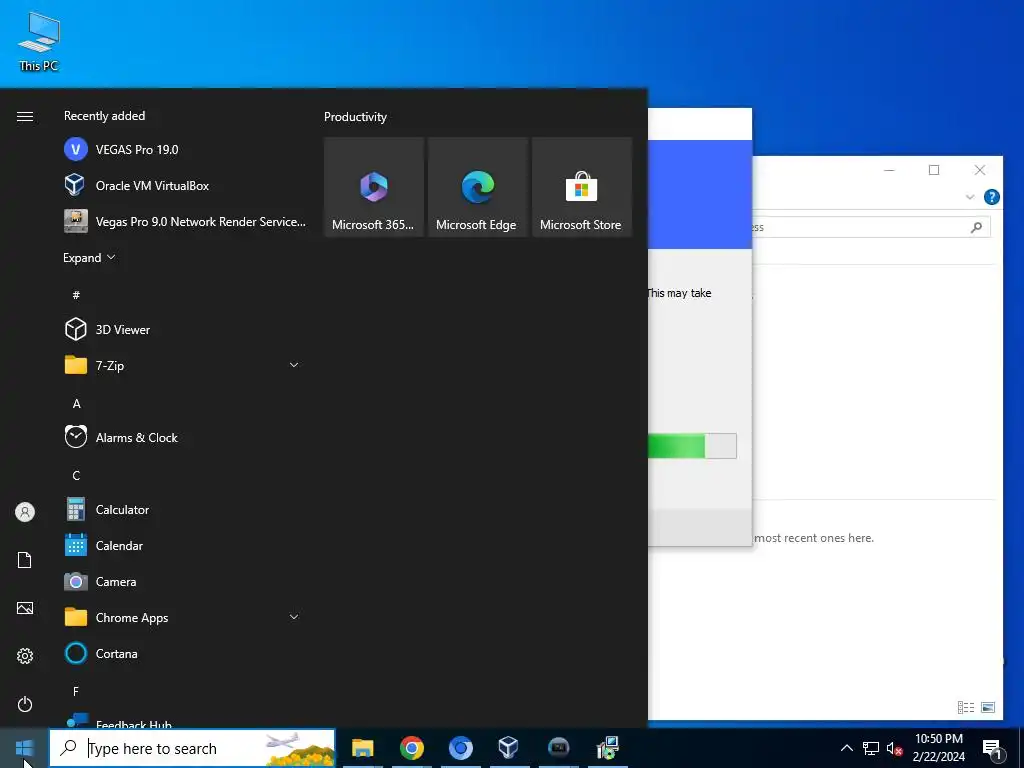Open Pictures from Start sidebar
Viewport: 1024px width, 768px height.
pyautogui.click(x=25, y=608)
